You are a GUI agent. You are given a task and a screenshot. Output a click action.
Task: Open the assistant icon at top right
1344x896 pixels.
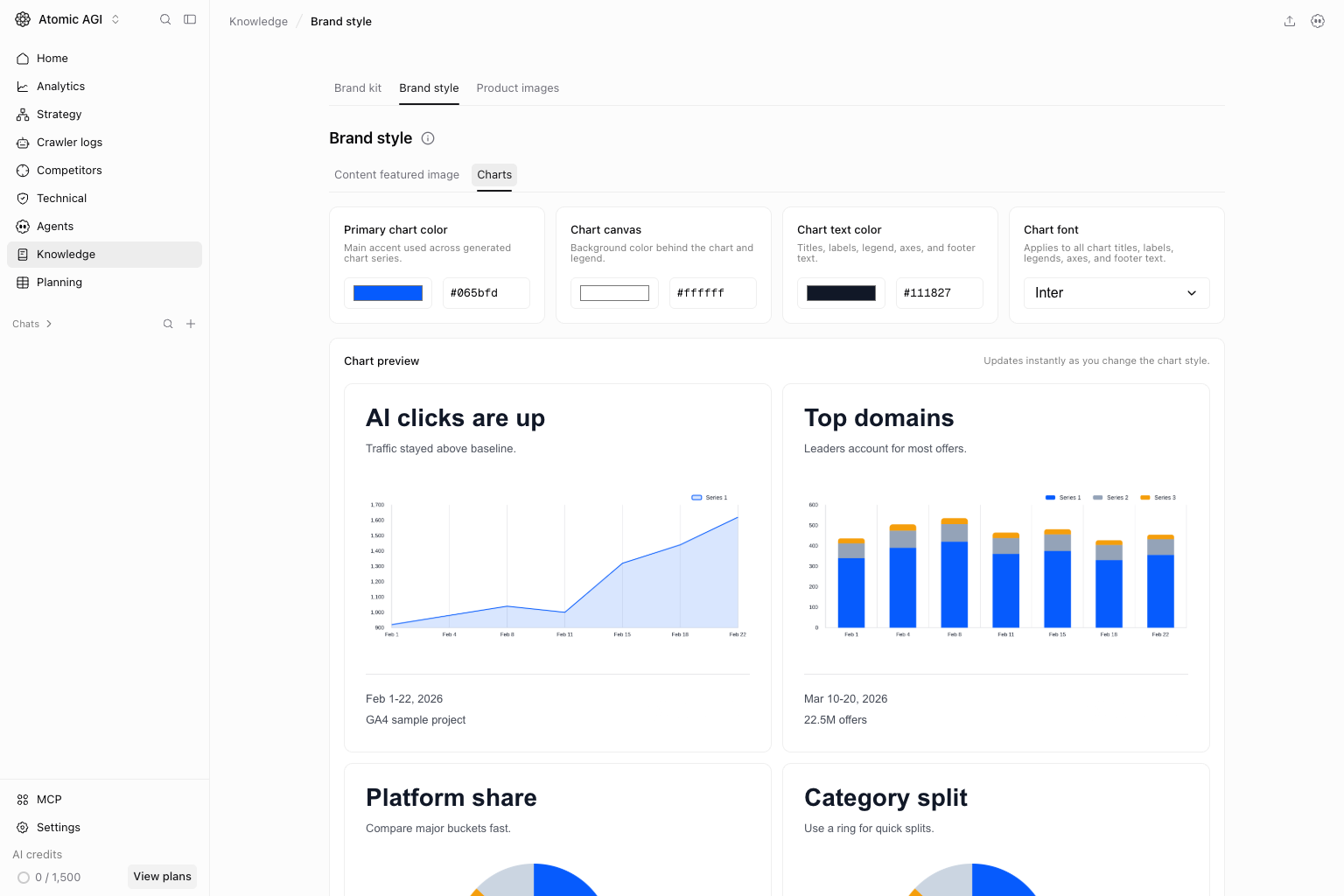tap(1318, 21)
